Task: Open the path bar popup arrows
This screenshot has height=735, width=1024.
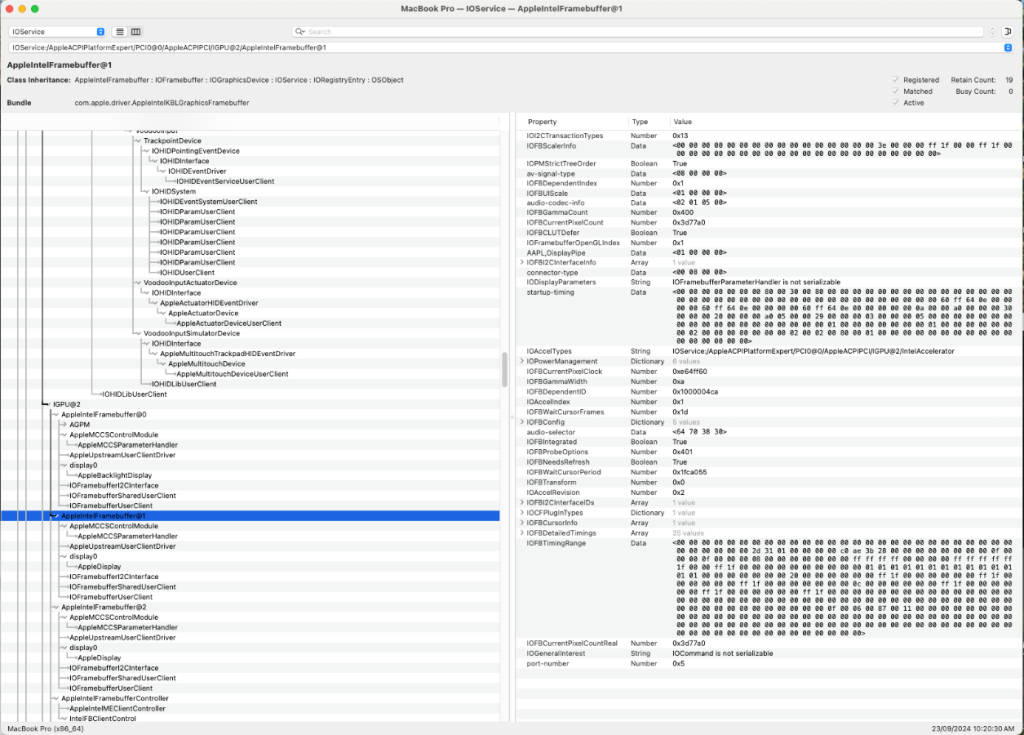Action: point(1007,47)
